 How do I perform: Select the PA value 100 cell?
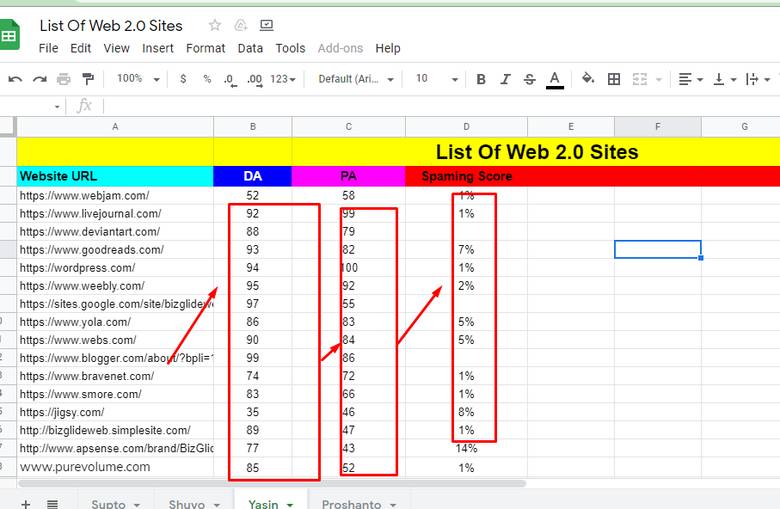[x=349, y=268]
